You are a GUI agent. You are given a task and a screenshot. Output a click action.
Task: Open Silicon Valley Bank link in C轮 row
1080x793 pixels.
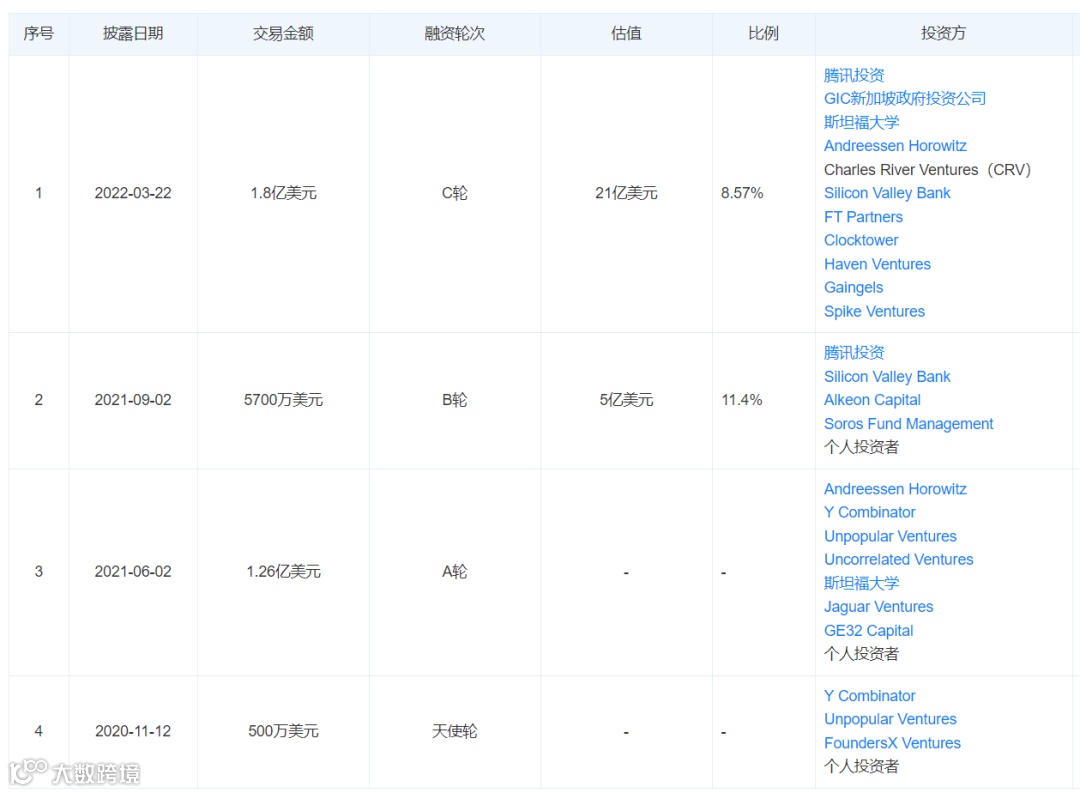pyautogui.click(x=886, y=193)
